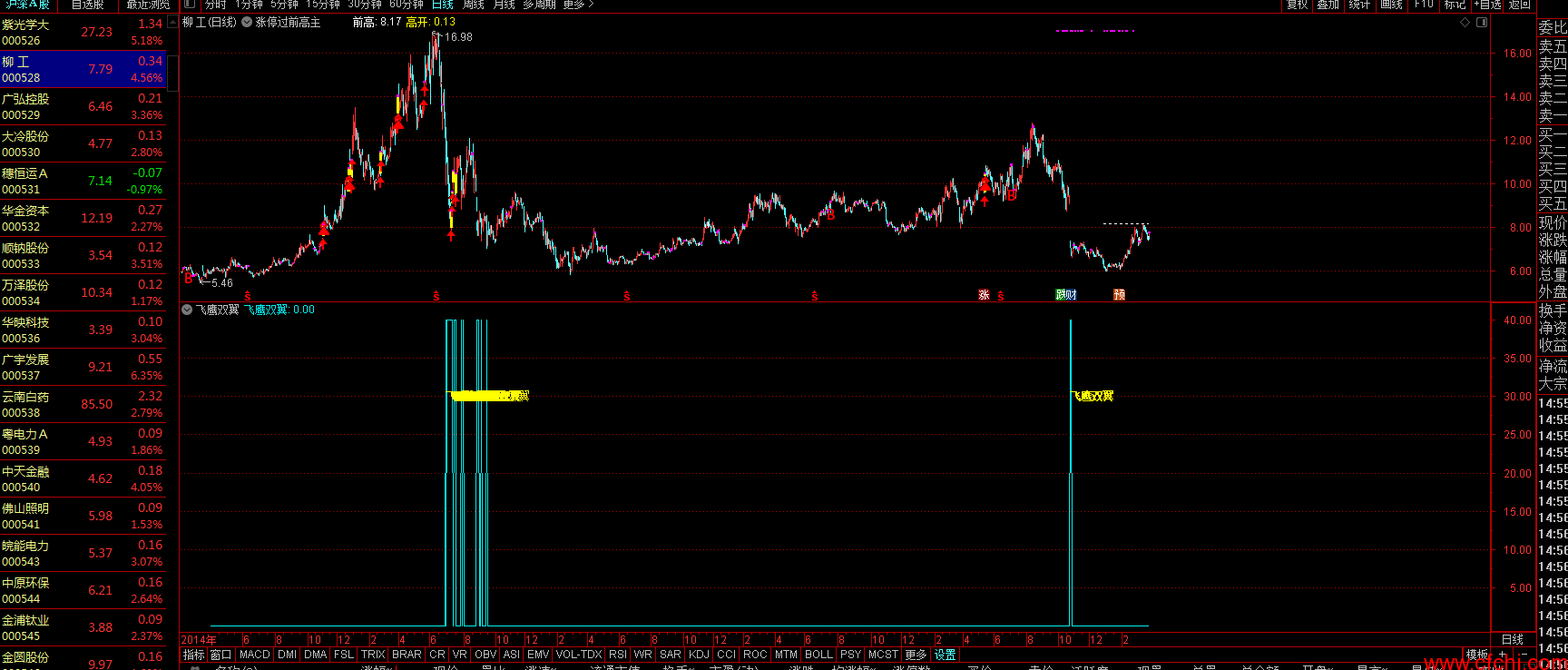Click the 指标 tab in indicator bar

[193, 655]
